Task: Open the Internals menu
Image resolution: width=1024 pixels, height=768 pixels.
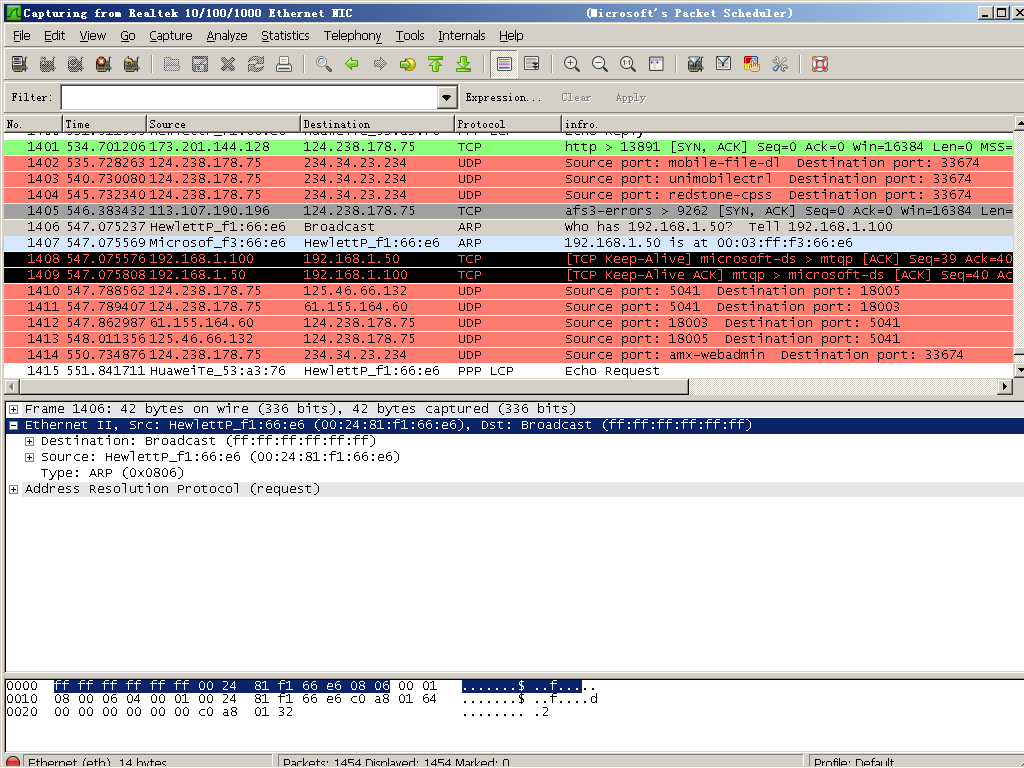Action: click(x=462, y=36)
